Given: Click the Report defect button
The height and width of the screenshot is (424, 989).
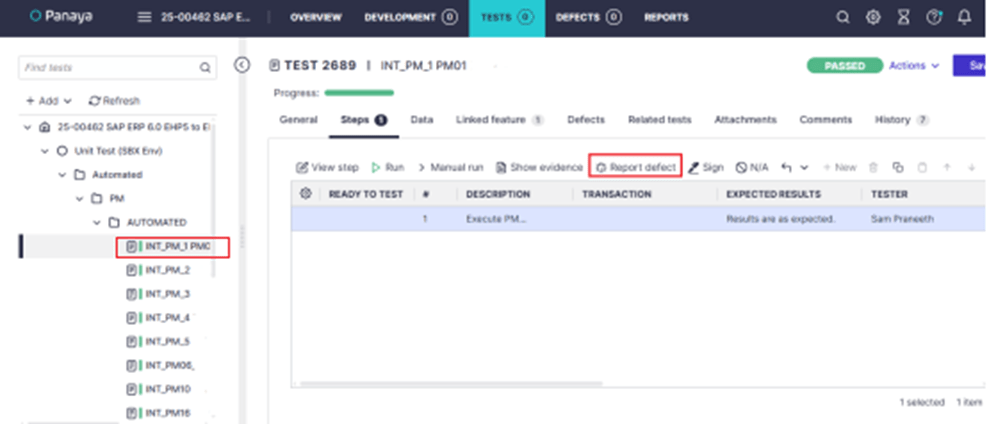Looking at the screenshot, I should [x=636, y=167].
